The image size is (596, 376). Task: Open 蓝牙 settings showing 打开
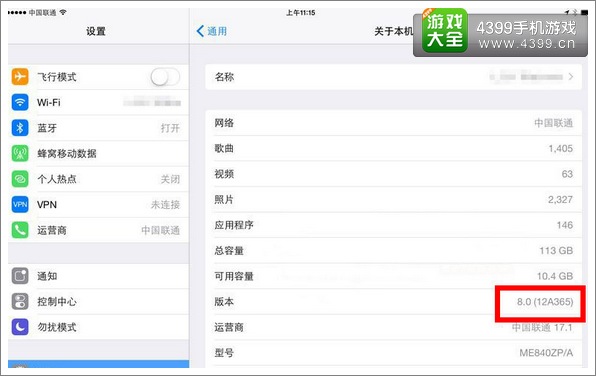coord(98,128)
